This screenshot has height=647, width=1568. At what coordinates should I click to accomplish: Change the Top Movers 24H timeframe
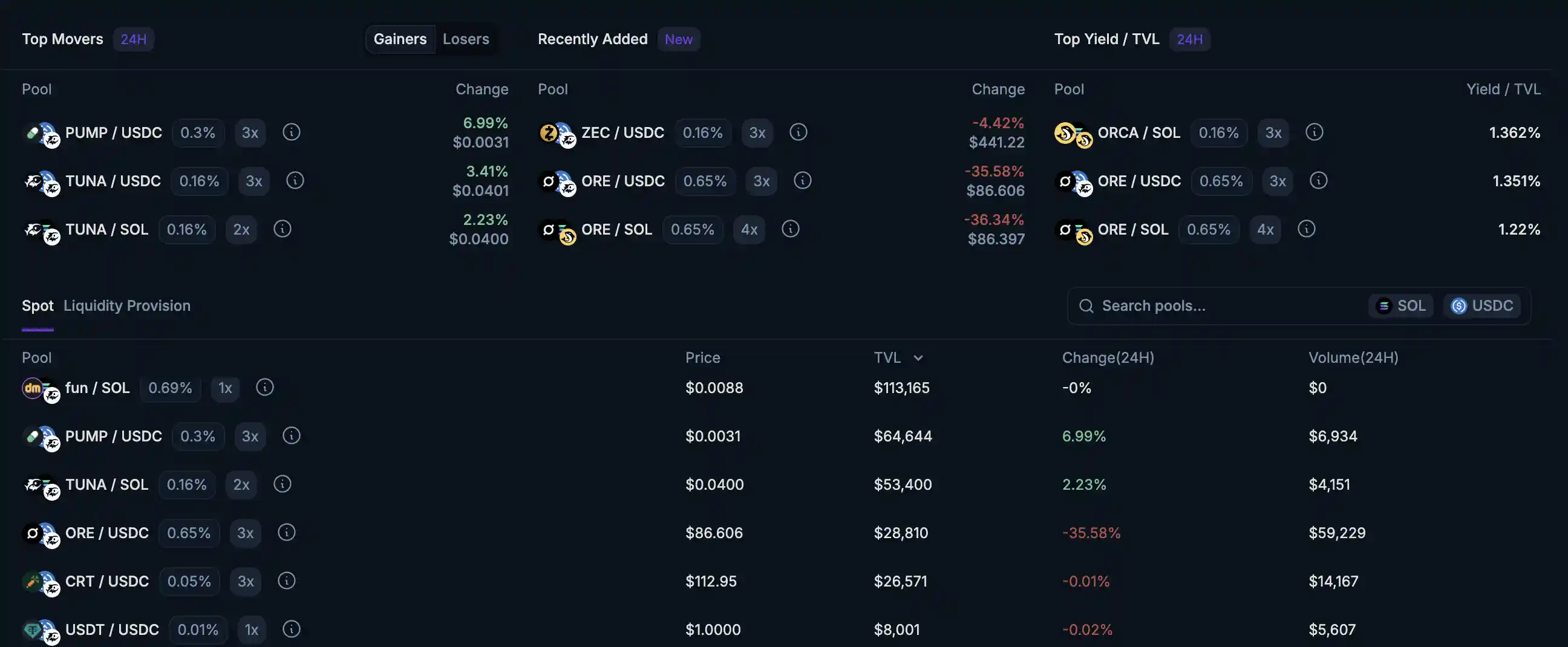[x=133, y=39]
